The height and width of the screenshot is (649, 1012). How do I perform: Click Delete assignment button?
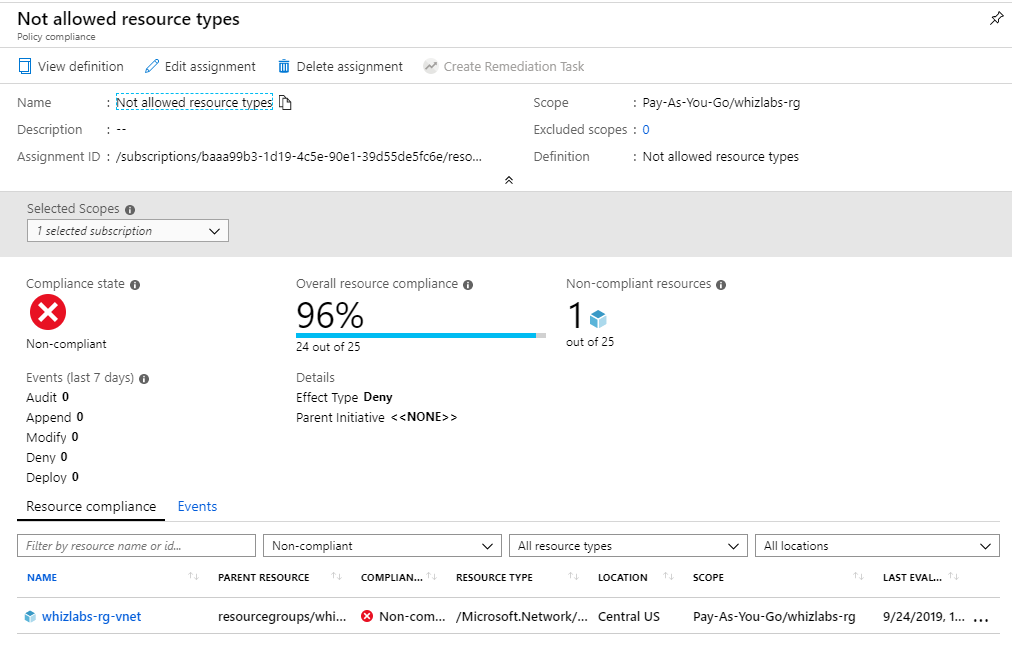pos(340,67)
